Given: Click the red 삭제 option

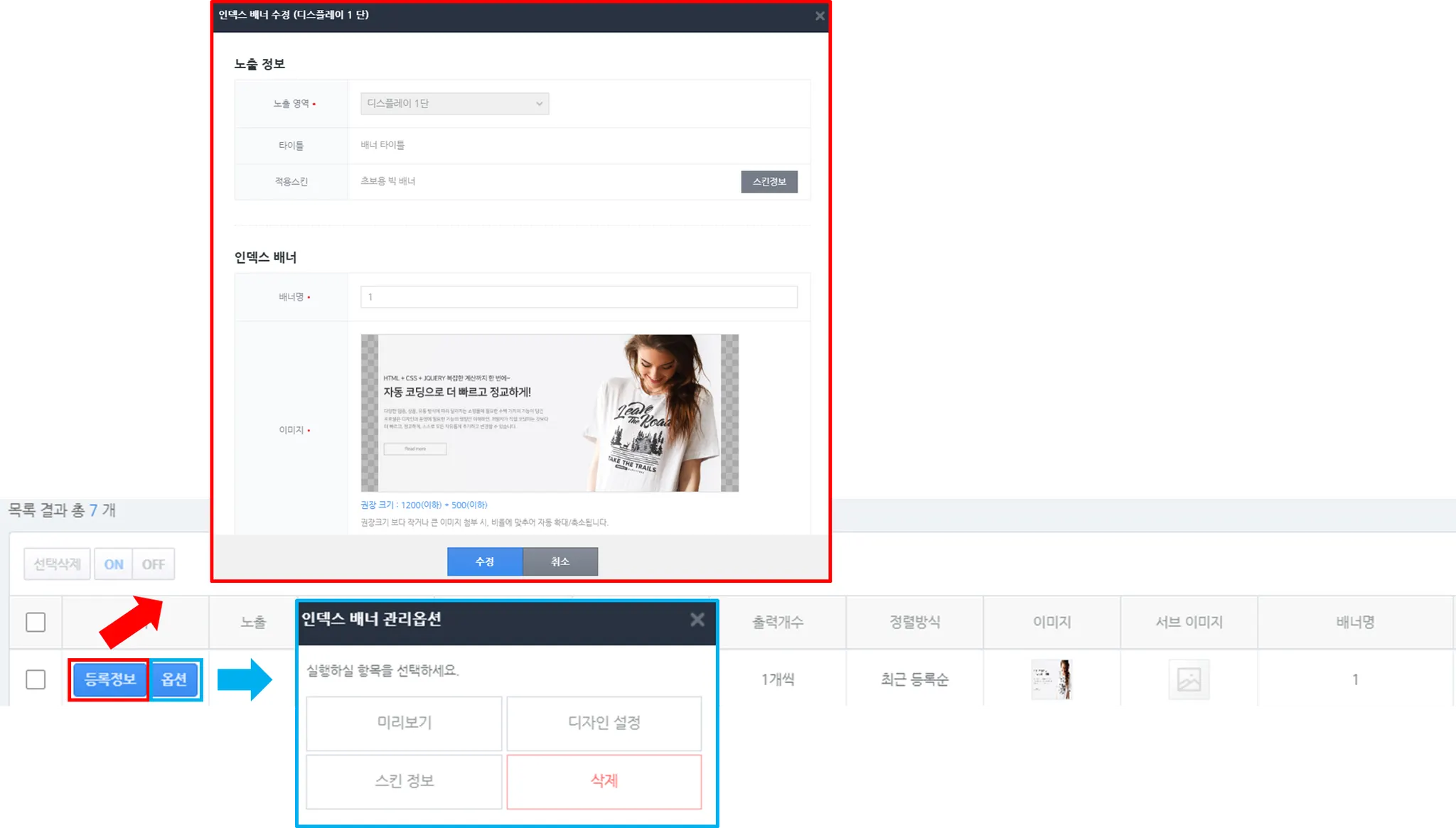Looking at the screenshot, I should coord(604,781).
